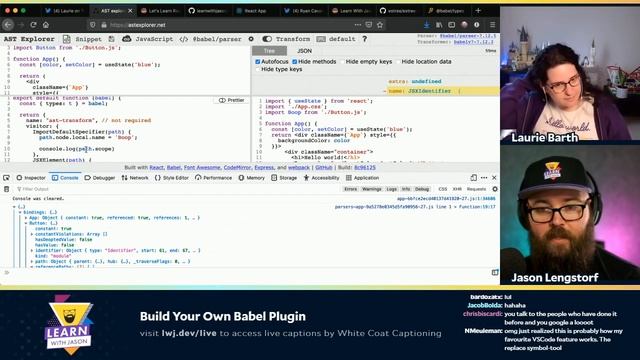This screenshot has height=360, width=640.
Task: Open the page actions three-dot icon in URL bar
Action: 358,25
